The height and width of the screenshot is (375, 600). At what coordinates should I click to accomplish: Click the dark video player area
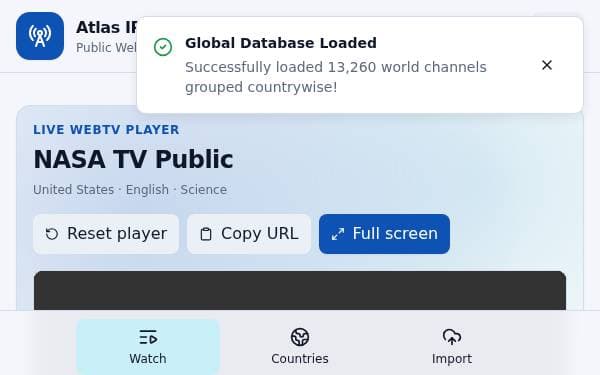pos(300,290)
